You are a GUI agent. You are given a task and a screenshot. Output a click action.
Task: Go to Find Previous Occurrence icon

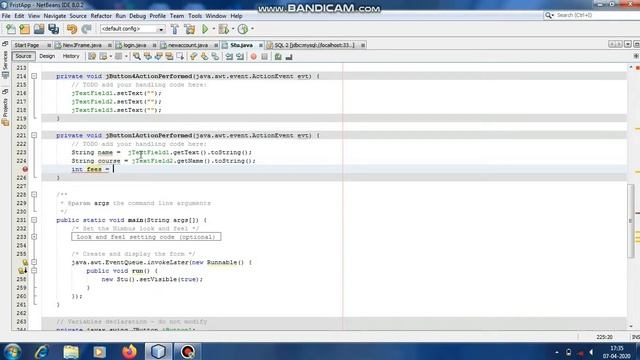[x=147, y=56]
